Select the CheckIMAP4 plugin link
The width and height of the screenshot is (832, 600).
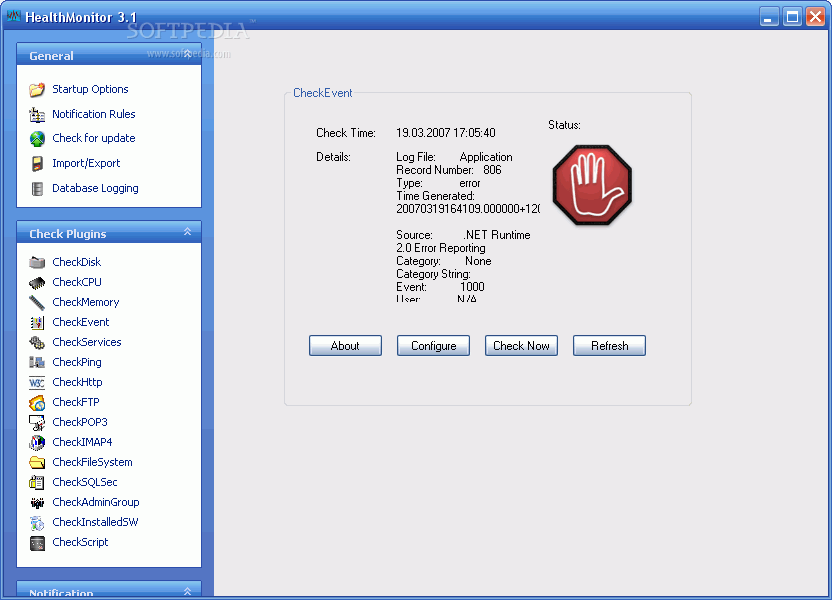click(x=82, y=442)
